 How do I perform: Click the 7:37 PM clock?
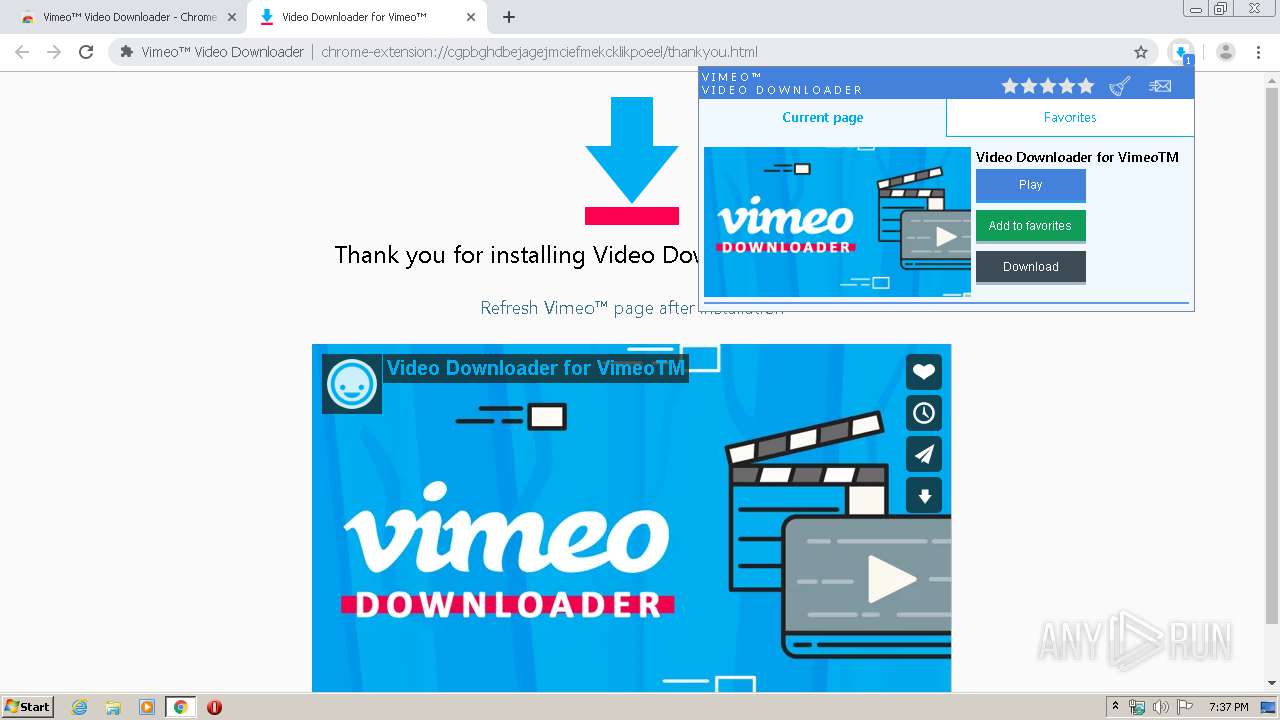(1228, 707)
